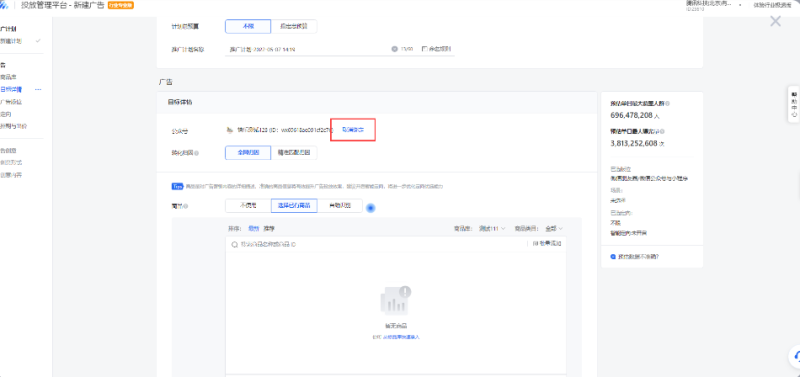This screenshot has width=800, height=377.
Task: Open the 商品类目 dropdown showing 全部
Action: 554,229
